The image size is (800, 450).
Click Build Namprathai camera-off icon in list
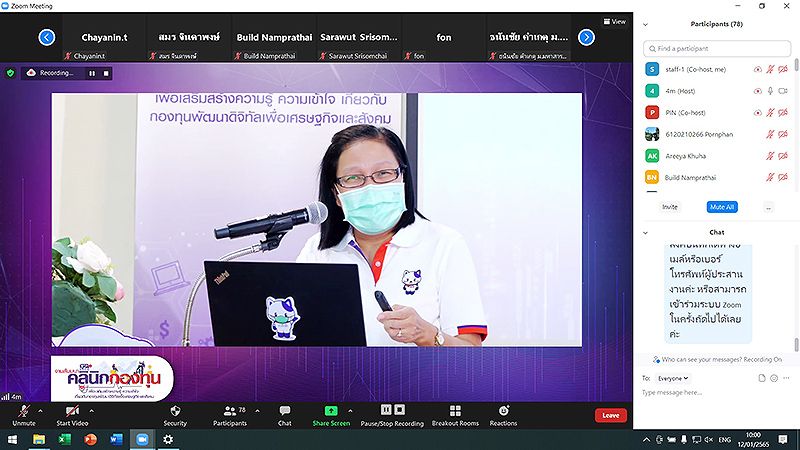click(783, 178)
